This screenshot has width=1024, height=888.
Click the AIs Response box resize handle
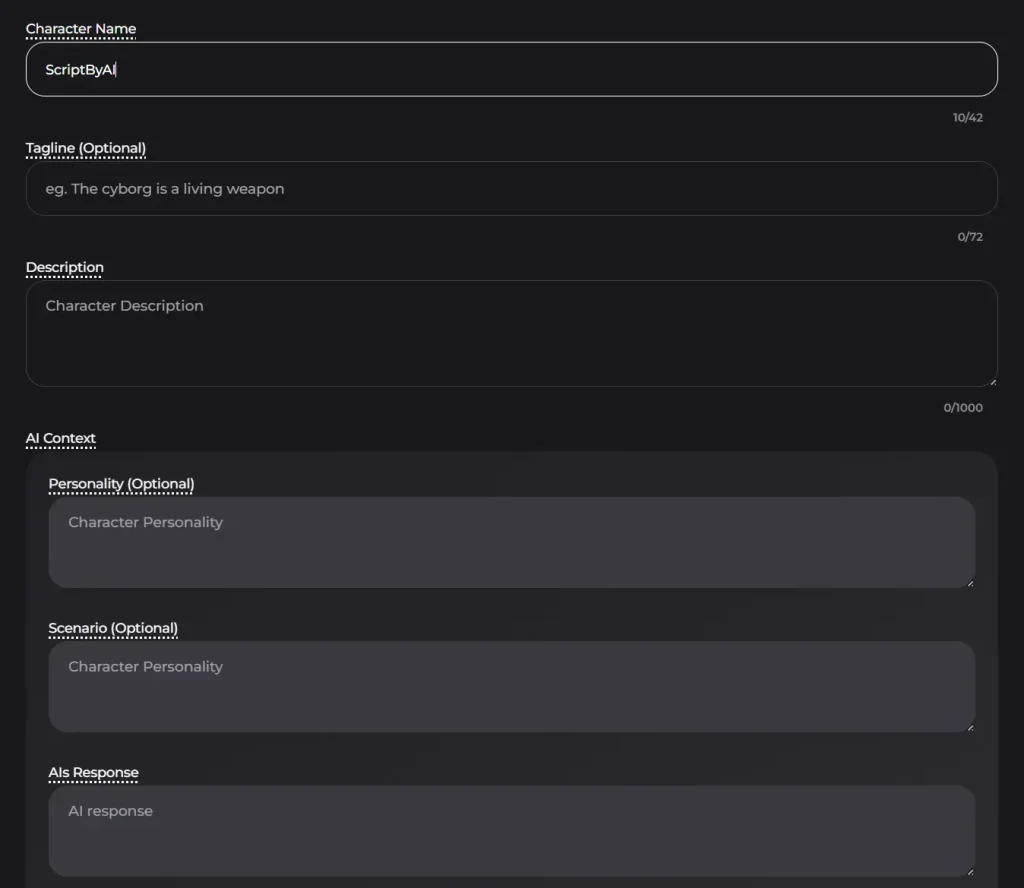tap(969, 871)
